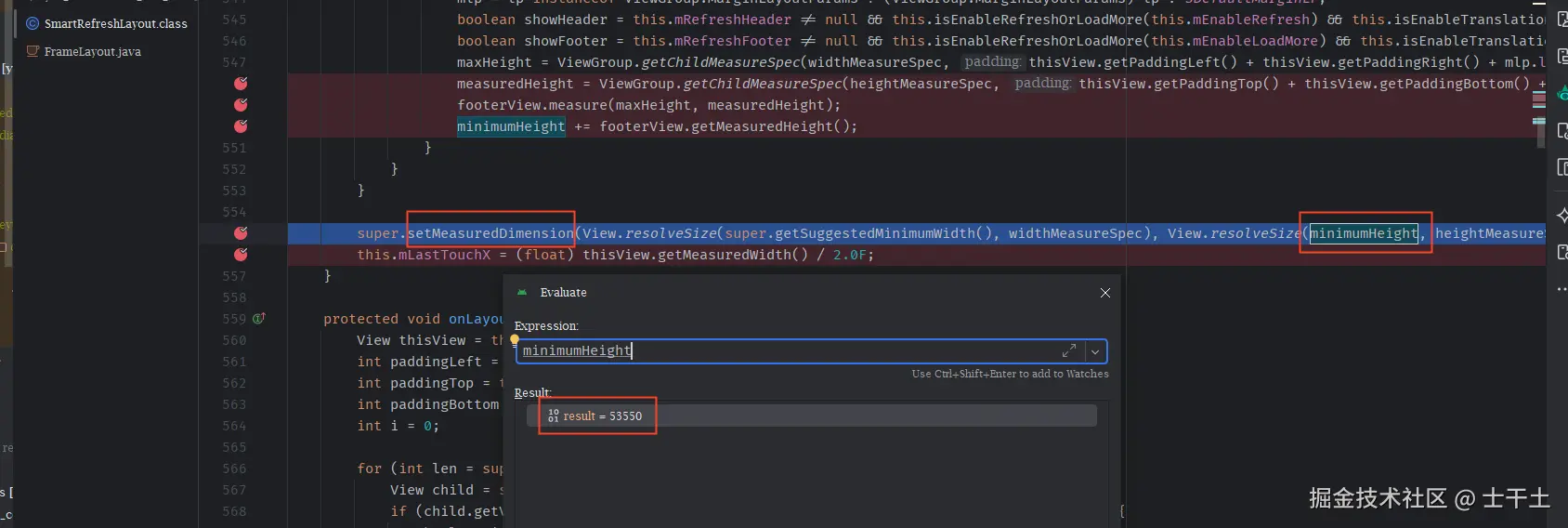Click the padding hint before thisView.getPaddingTop()
1568x528 pixels.
click(x=1041, y=84)
